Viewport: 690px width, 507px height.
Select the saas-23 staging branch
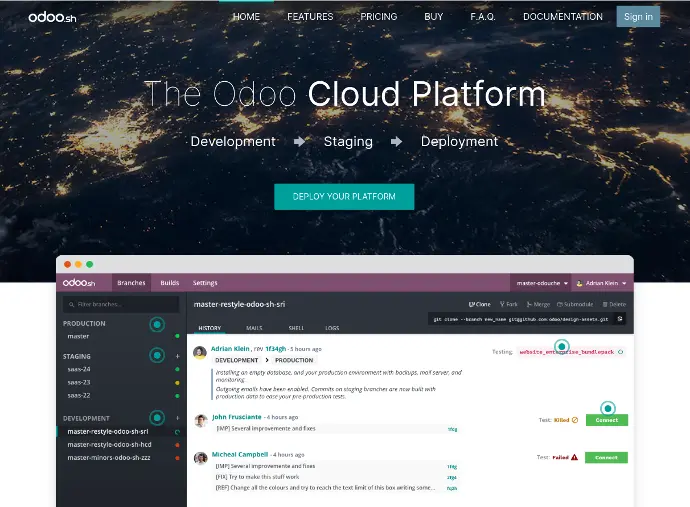(x=79, y=382)
